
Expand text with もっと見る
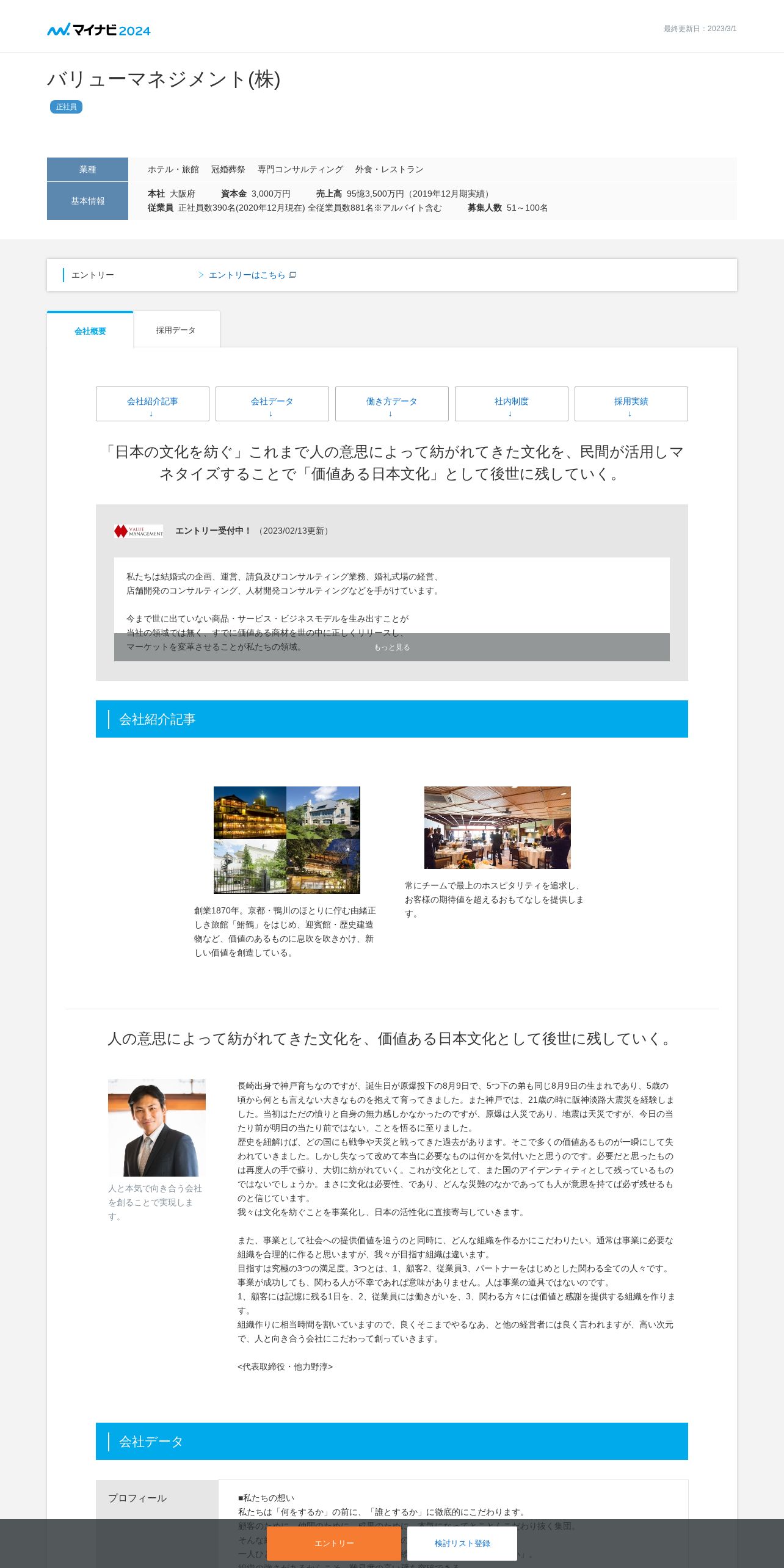pos(392,647)
